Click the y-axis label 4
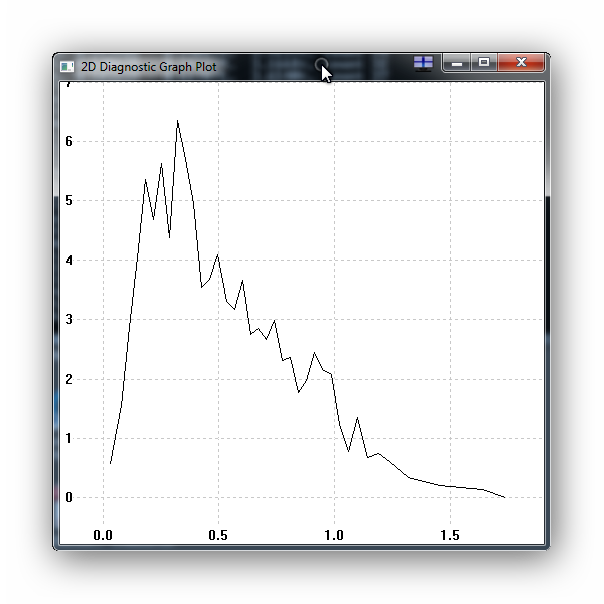This screenshot has width=604, height=604. [x=69, y=260]
